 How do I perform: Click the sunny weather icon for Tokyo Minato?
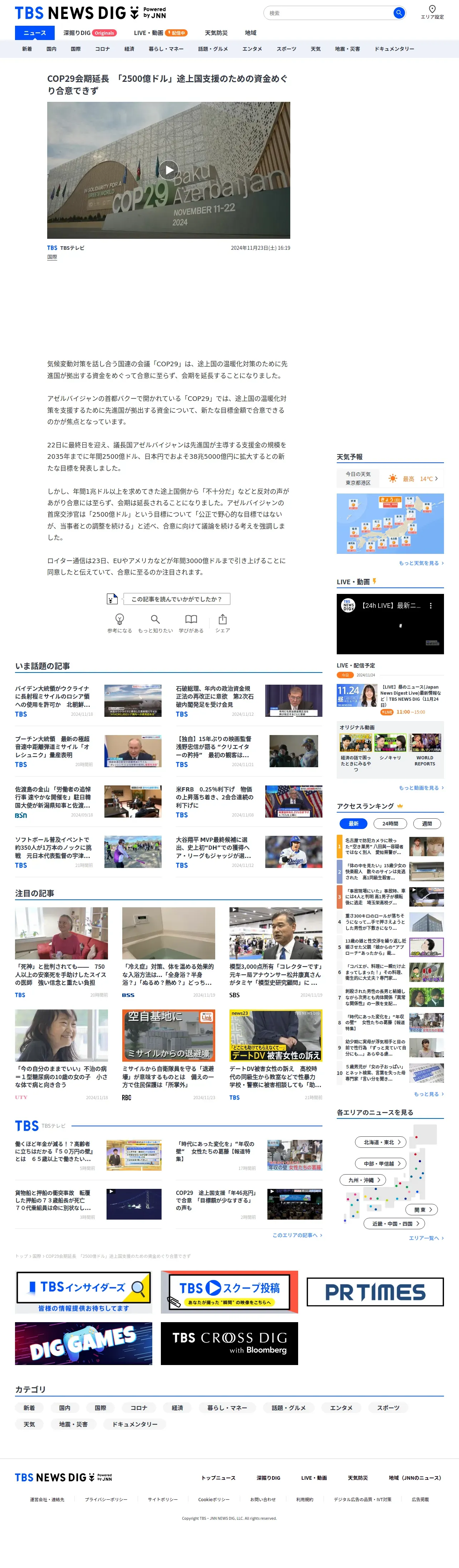pyautogui.click(x=393, y=479)
